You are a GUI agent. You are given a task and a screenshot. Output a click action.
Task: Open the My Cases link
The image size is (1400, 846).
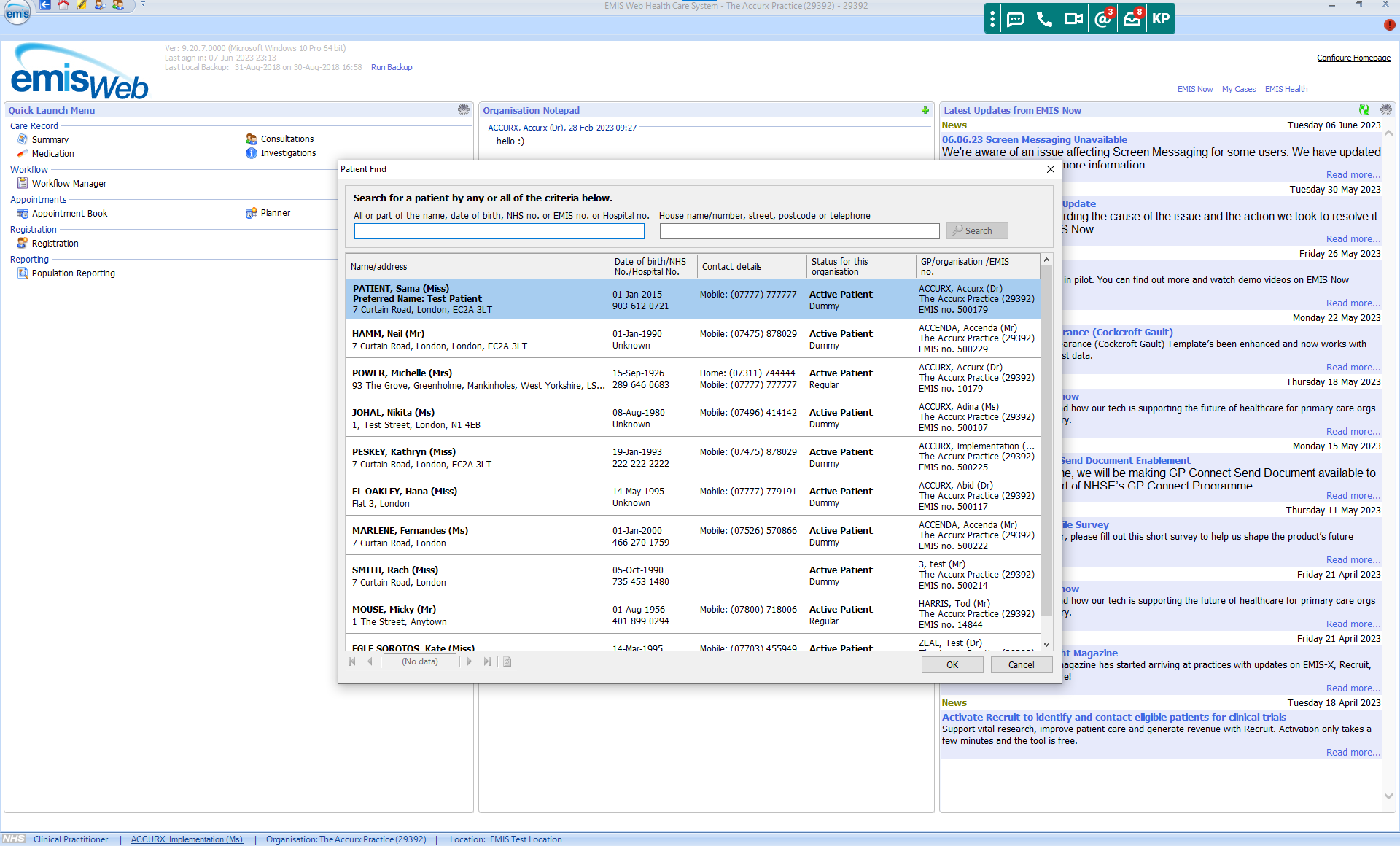(1239, 89)
